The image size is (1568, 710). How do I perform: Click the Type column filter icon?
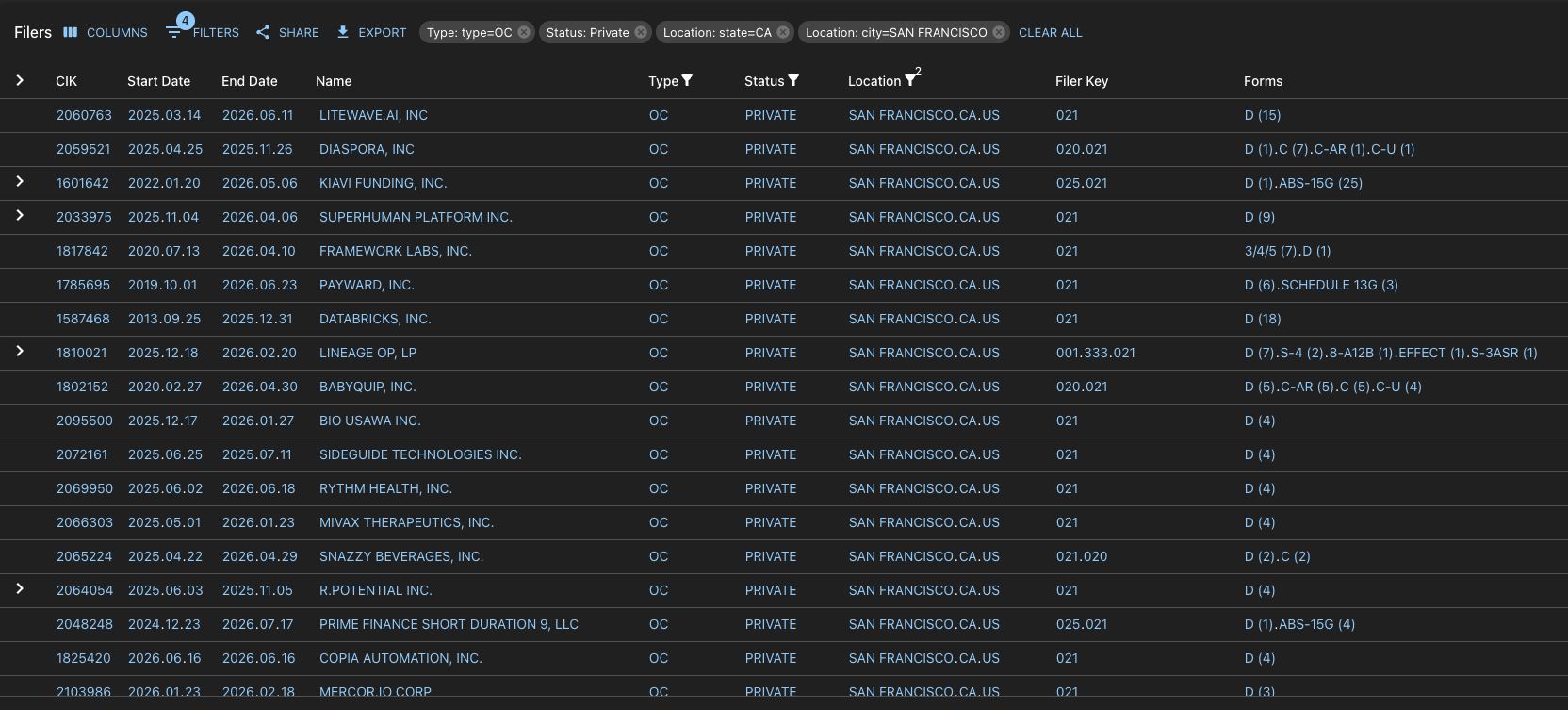point(687,80)
